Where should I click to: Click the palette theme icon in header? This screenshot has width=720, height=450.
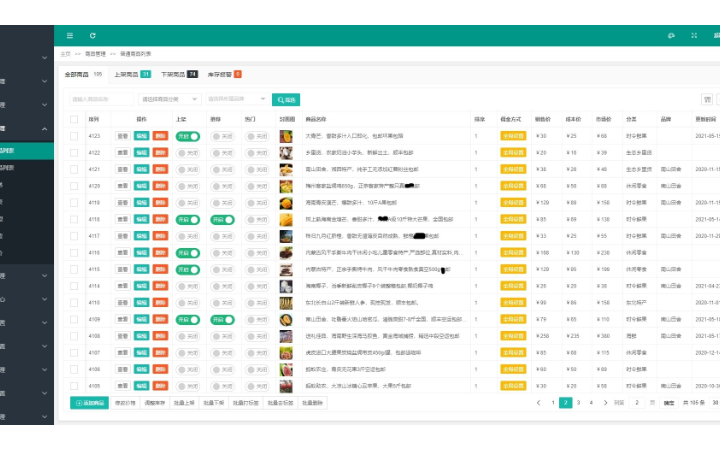tap(671, 35)
